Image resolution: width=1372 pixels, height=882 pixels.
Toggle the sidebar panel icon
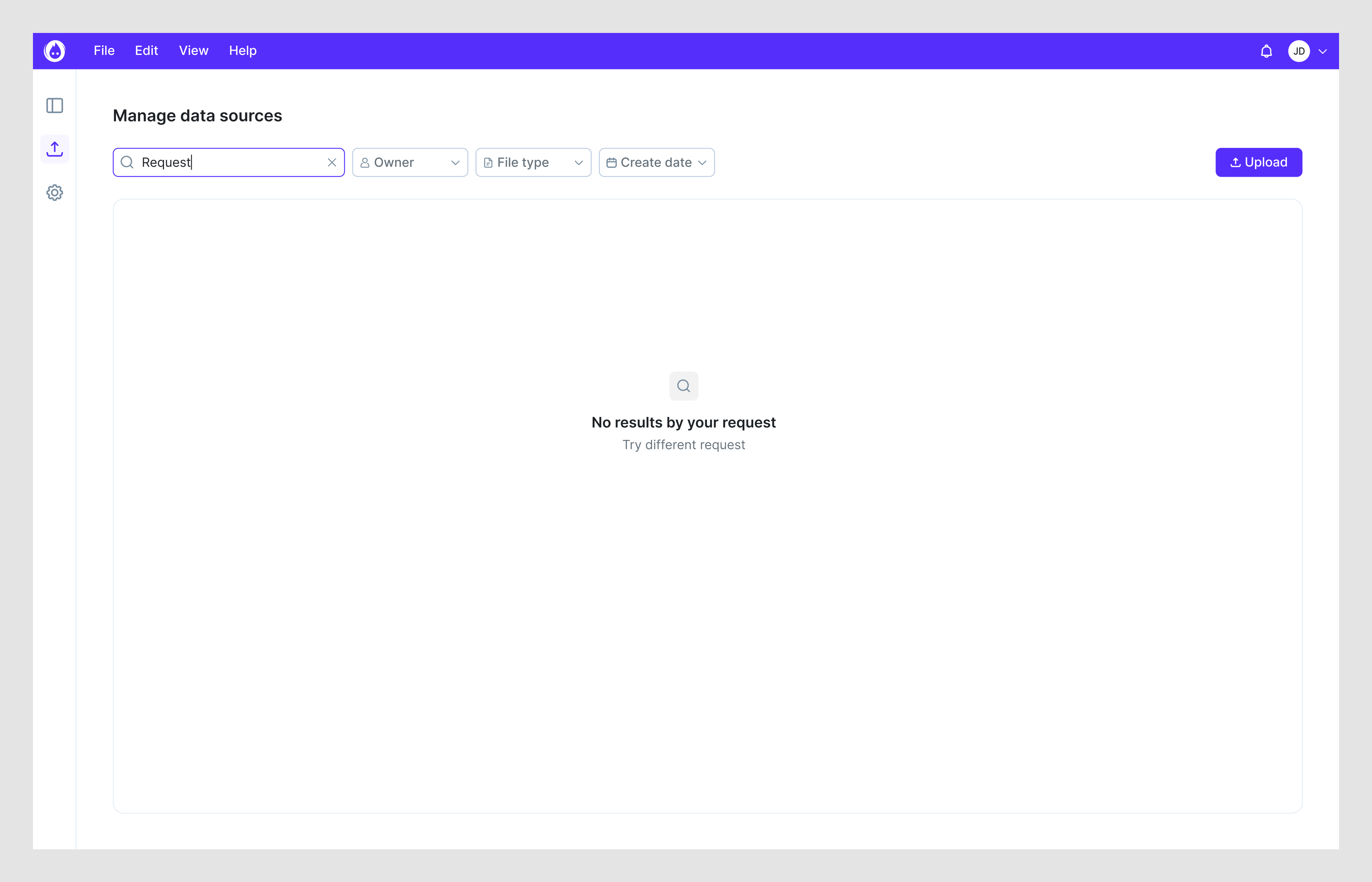(55, 105)
